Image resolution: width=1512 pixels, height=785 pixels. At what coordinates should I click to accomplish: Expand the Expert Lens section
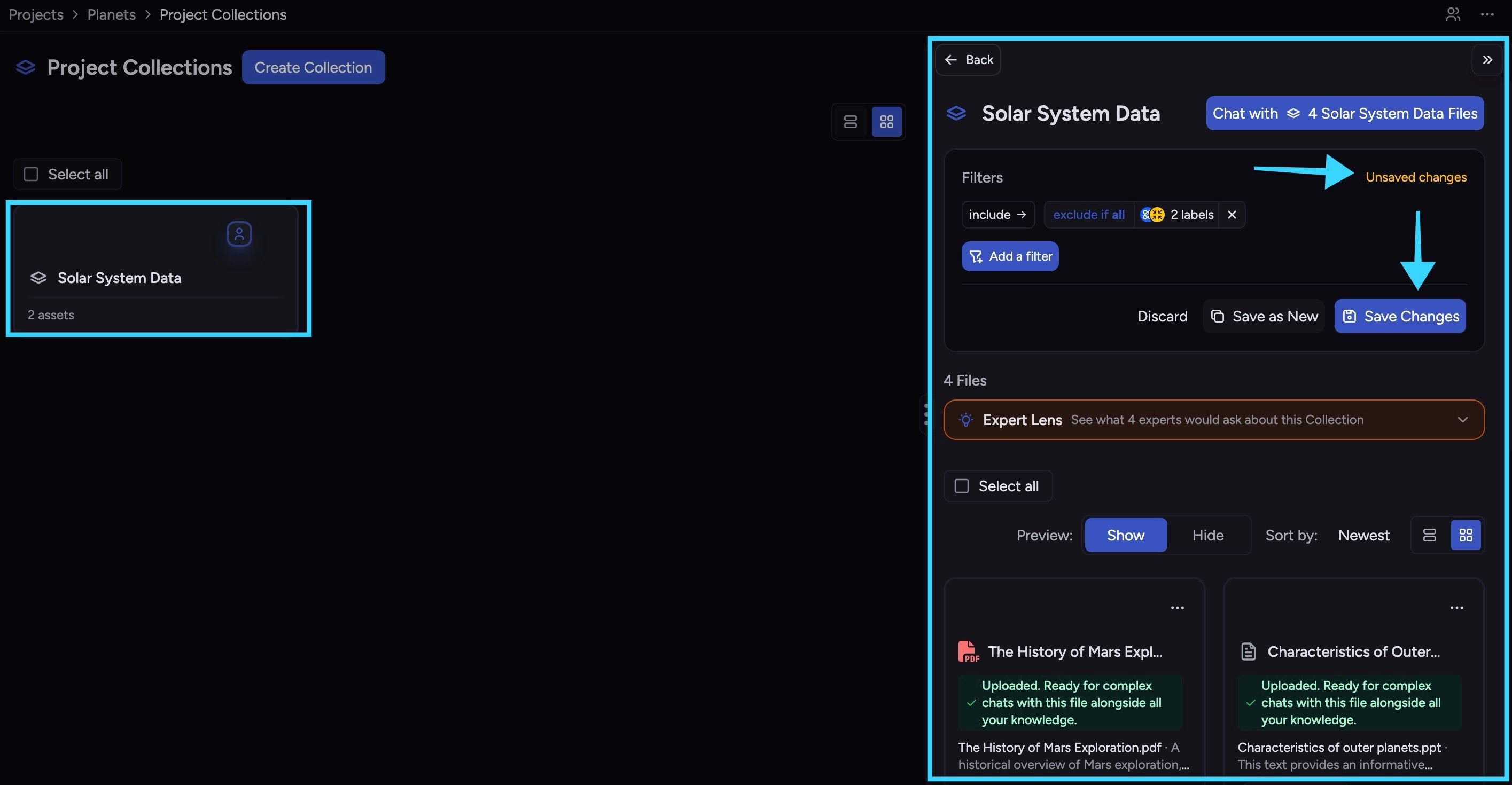point(1463,420)
